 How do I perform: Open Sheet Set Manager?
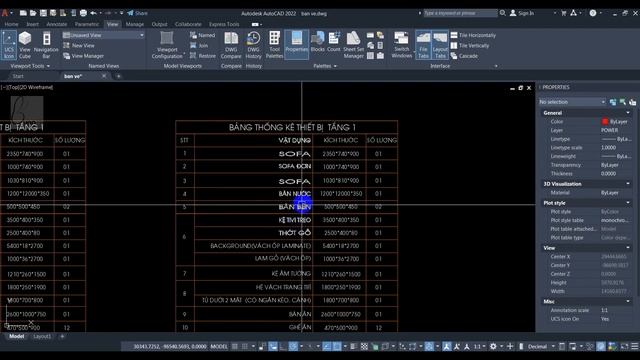(353, 45)
